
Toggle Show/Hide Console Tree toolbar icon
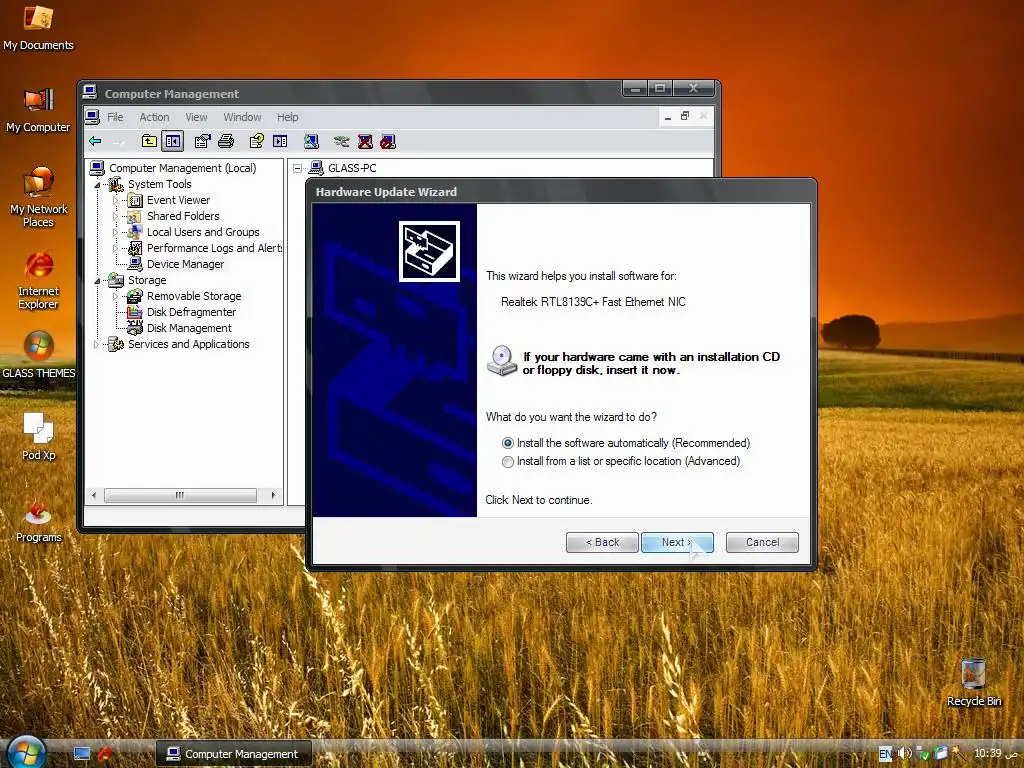click(x=172, y=141)
